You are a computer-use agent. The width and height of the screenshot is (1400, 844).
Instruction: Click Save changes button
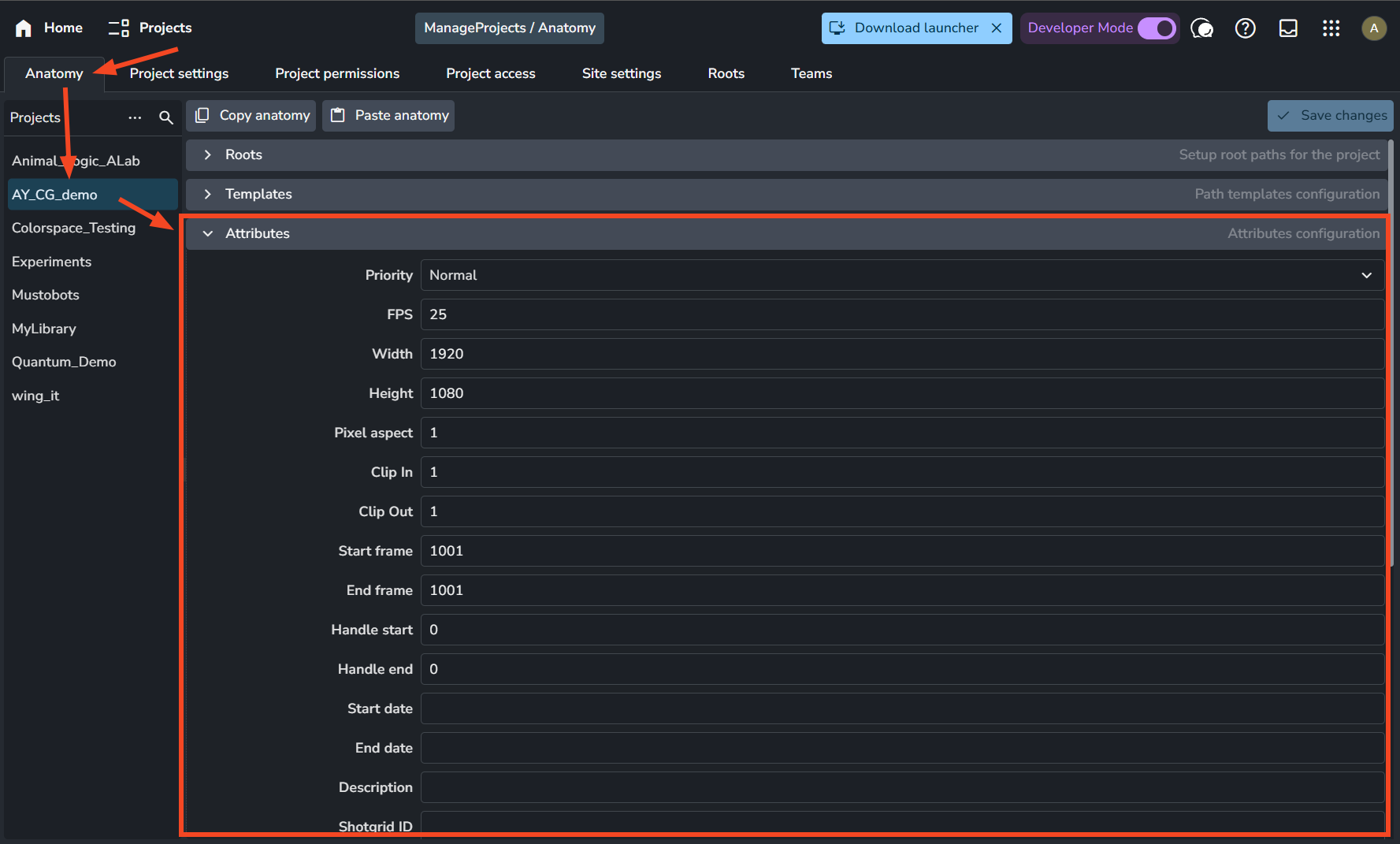(x=1330, y=116)
